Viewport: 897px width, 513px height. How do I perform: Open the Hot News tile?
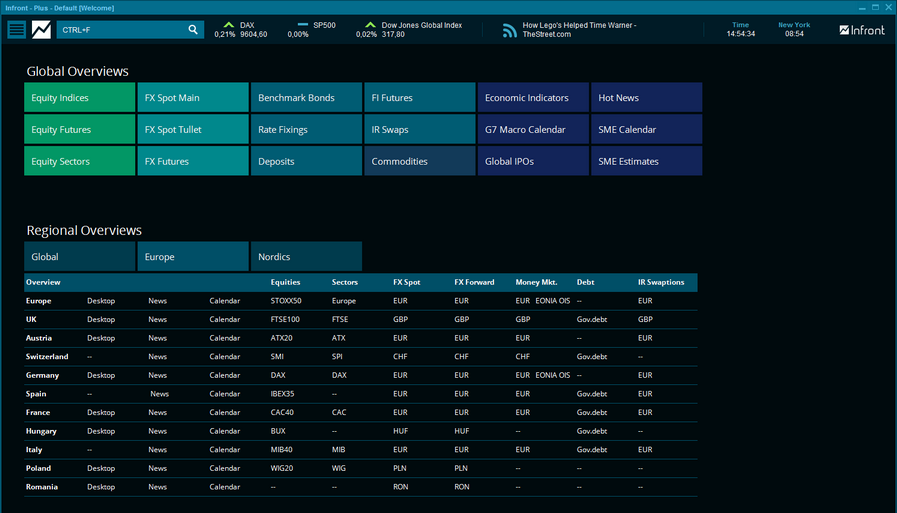pyautogui.click(x=646, y=98)
